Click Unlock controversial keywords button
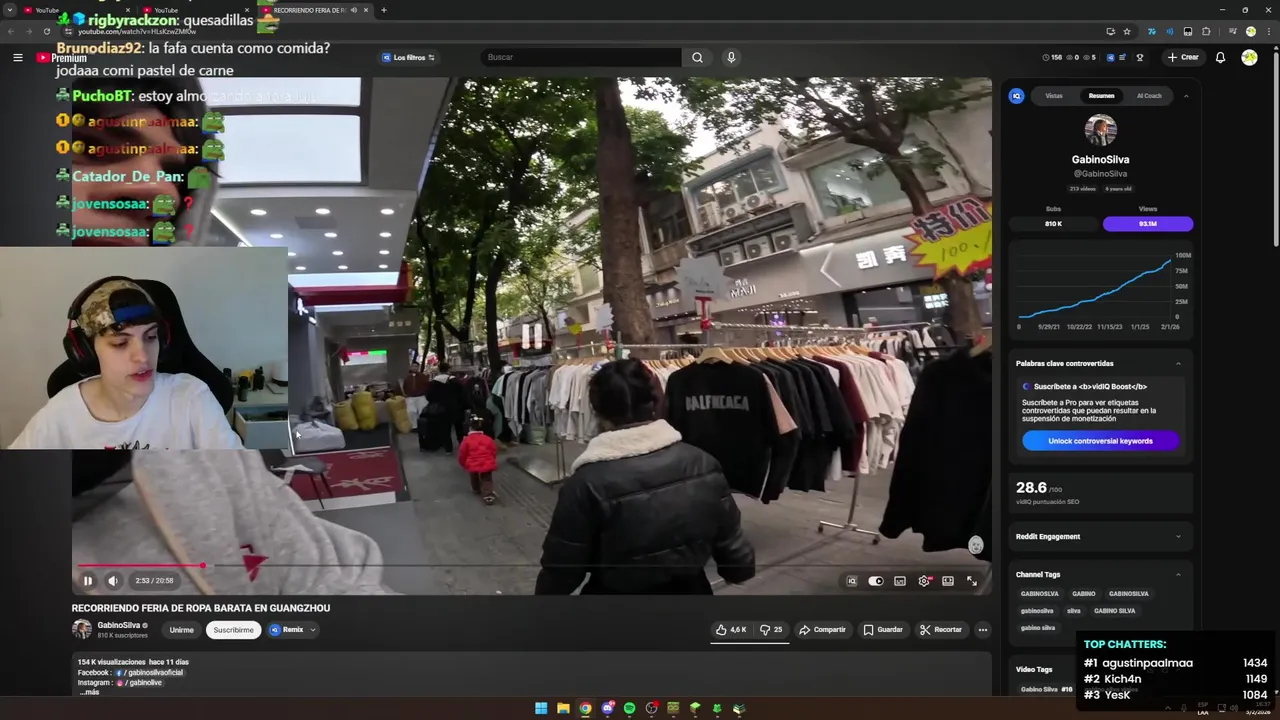The height and width of the screenshot is (720, 1280). [x=1100, y=441]
